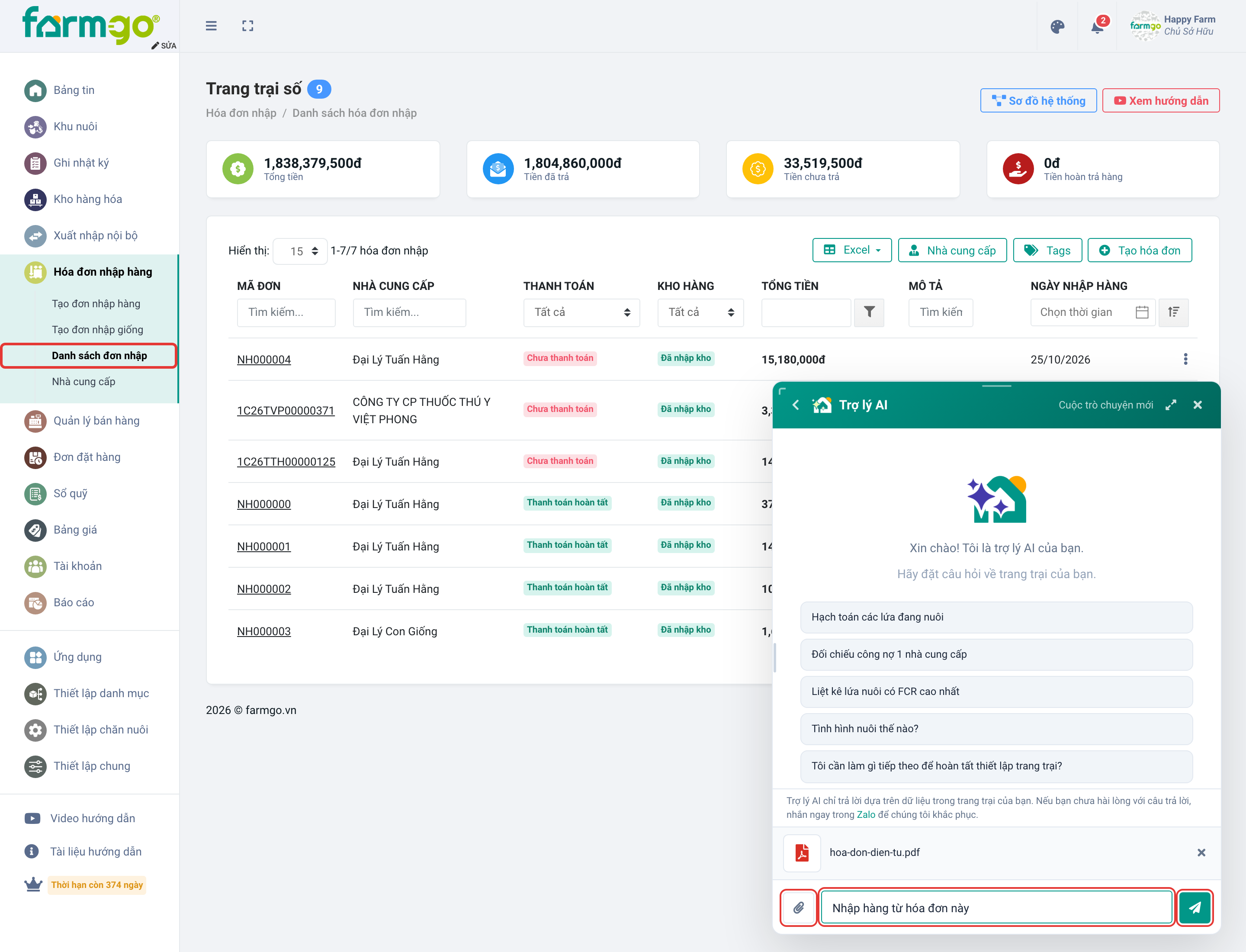1246x952 pixels.
Task: Go to Kho hàng hóa menu
Action: point(88,199)
